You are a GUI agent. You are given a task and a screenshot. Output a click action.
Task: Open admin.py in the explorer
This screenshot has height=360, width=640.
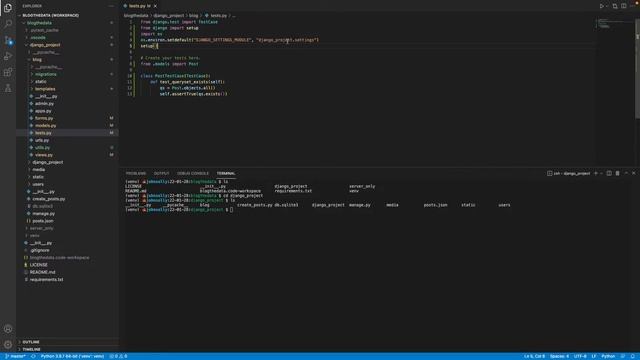[x=44, y=104]
